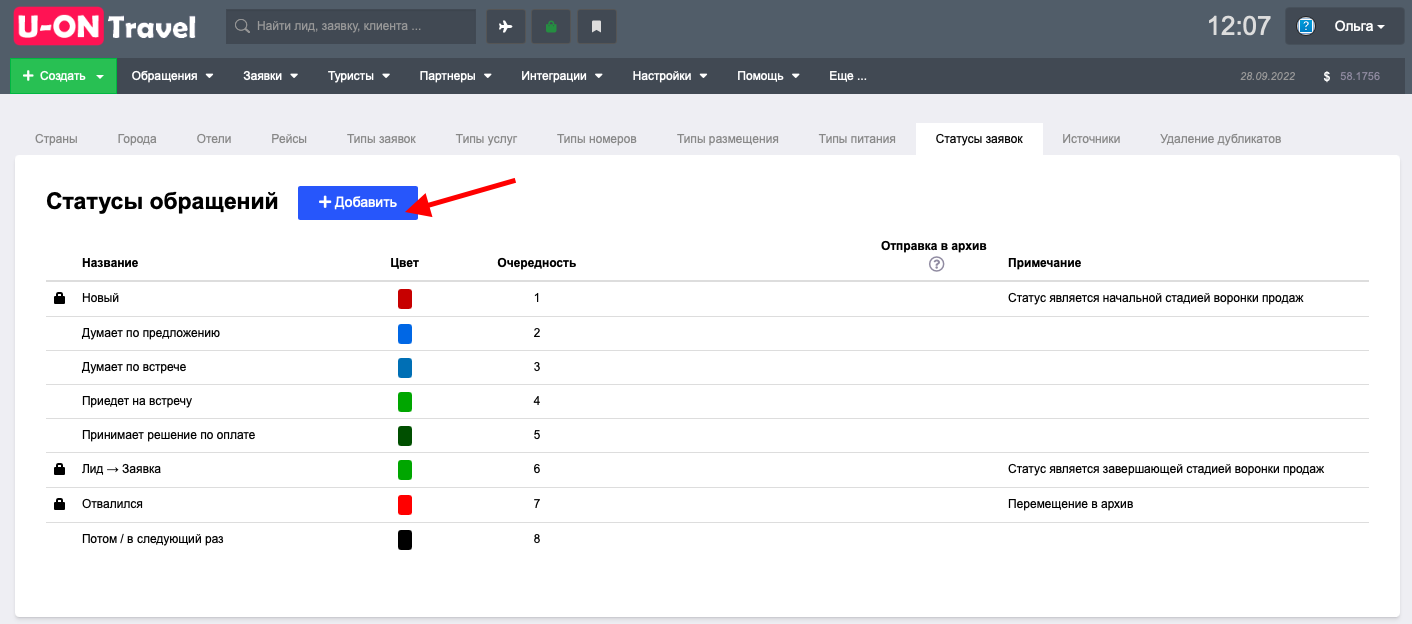Switch to the Типы заявок tab

[x=381, y=139]
